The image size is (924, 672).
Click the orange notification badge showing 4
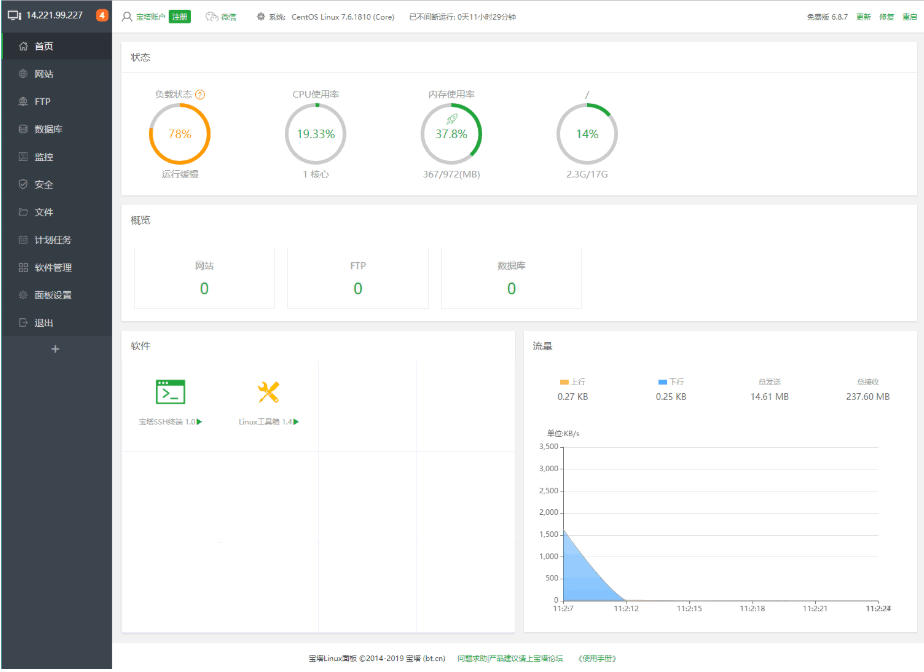point(102,15)
